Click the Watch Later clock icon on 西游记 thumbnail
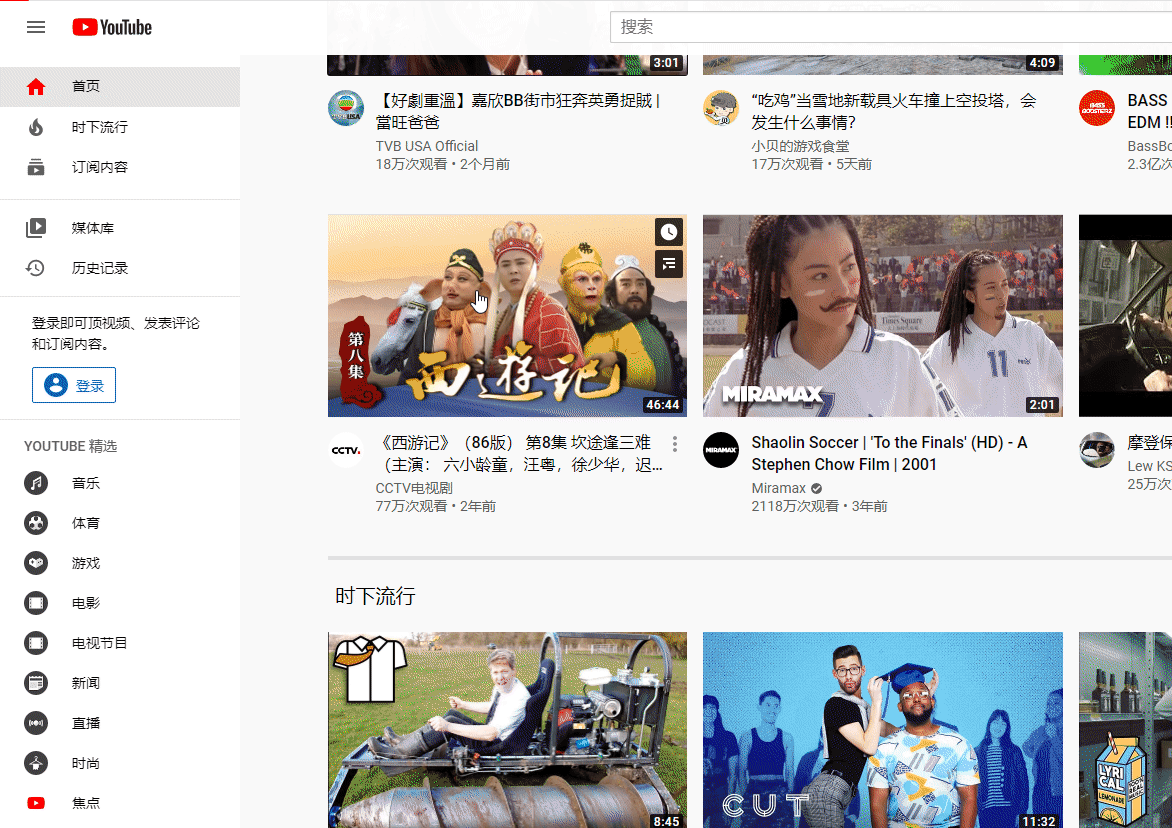This screenshot has width=1172, height=828. click(x=669, y=232)
